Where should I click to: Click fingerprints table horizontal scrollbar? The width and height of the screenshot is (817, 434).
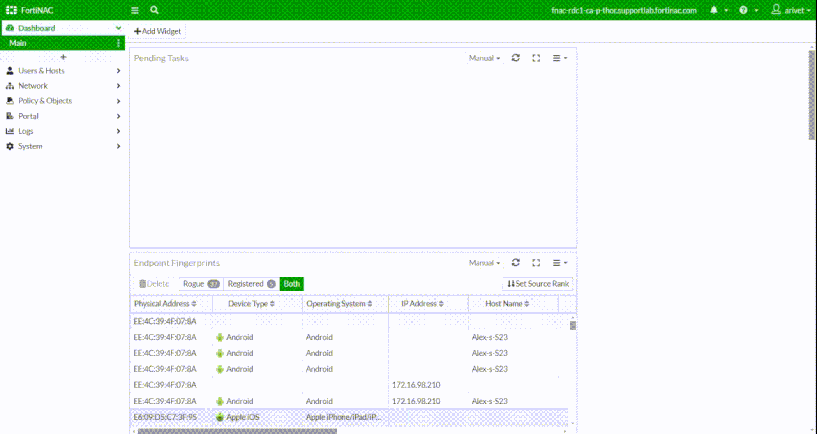tap(237, 431)
